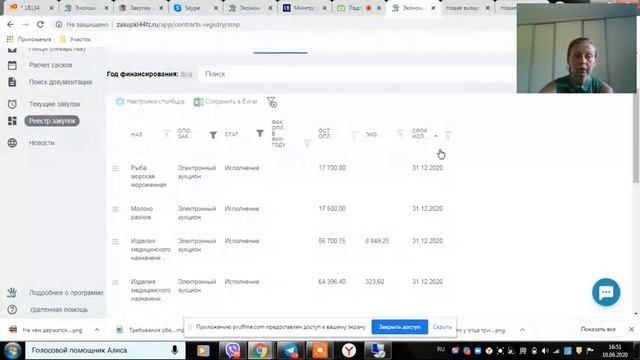Open Telegram from the taskbar
Viewport: 640px width, 360px height.
[x=291, y=350]
